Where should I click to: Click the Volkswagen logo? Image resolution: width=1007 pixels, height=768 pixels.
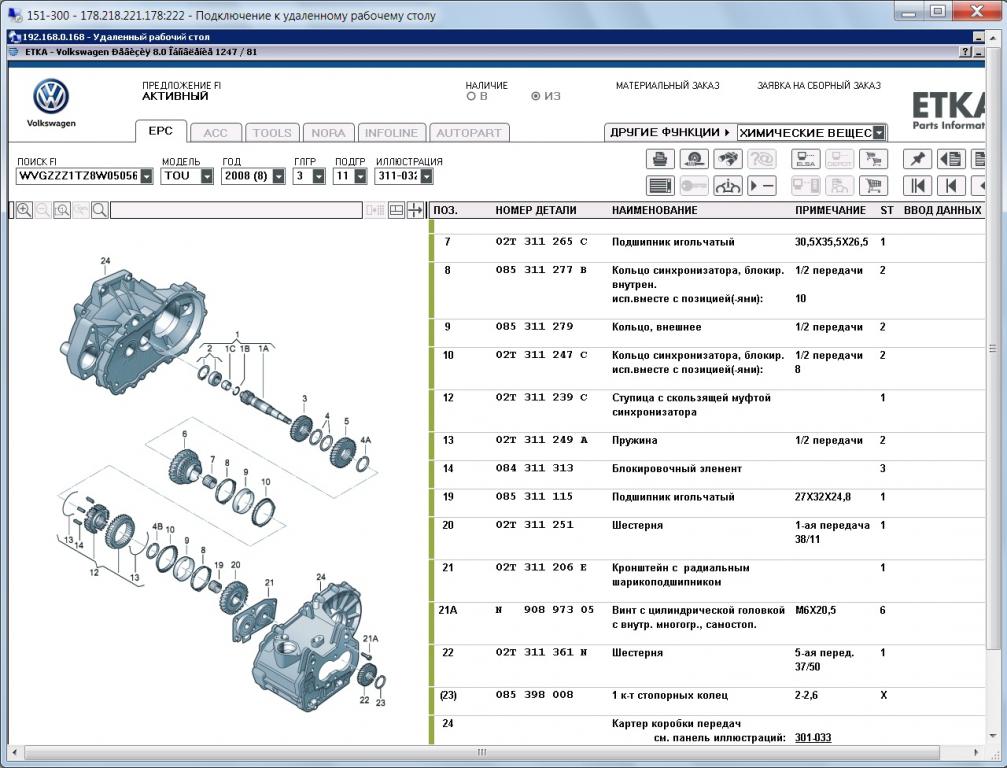pos(51,97)
